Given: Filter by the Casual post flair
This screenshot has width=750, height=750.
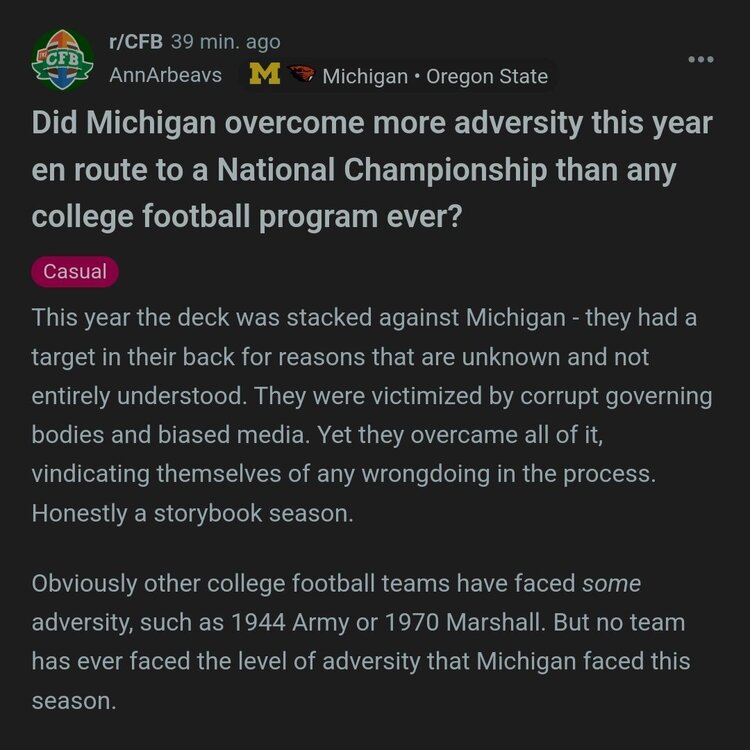Looking at the screenshot, I should coord(75,272).
